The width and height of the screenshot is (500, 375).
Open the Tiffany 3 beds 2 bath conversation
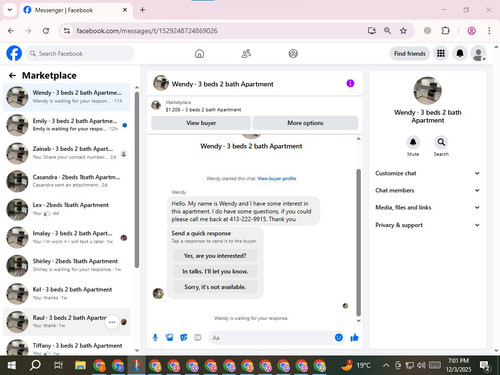click(67, 347)
